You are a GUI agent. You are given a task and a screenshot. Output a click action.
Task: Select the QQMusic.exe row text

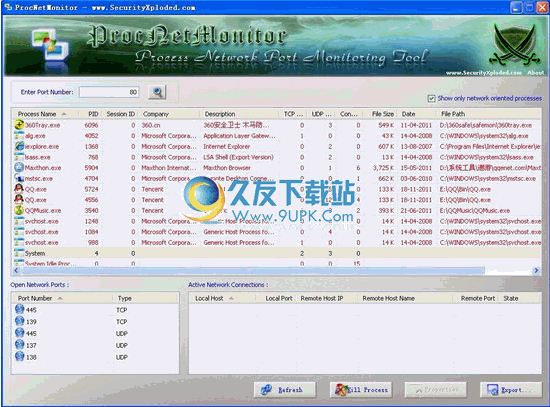[x=43, y=211]
